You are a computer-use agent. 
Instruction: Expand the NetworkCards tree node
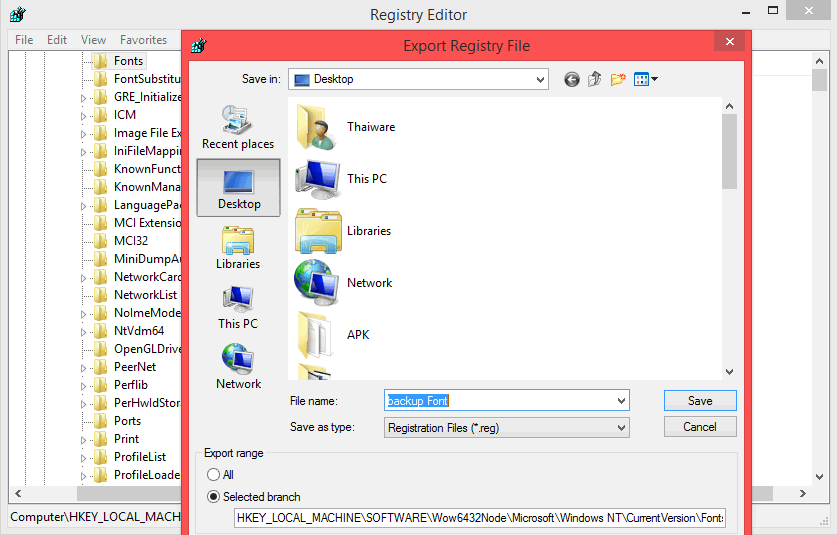pyautogui.click(x=83, y=278)
